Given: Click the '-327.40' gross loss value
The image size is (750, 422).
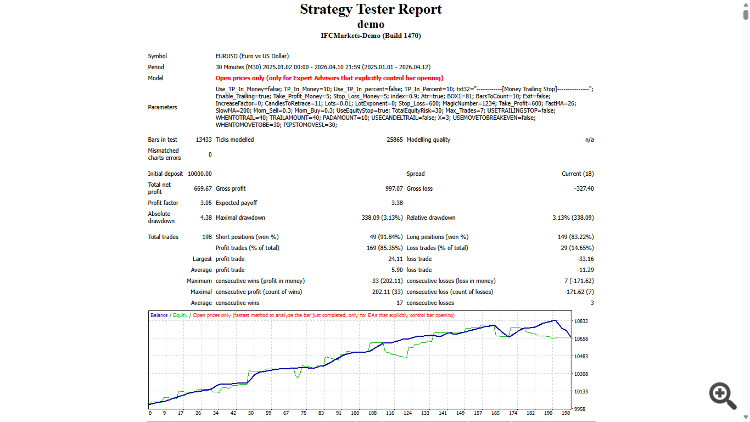Looking at the screenshot, I should coord(584,189).
